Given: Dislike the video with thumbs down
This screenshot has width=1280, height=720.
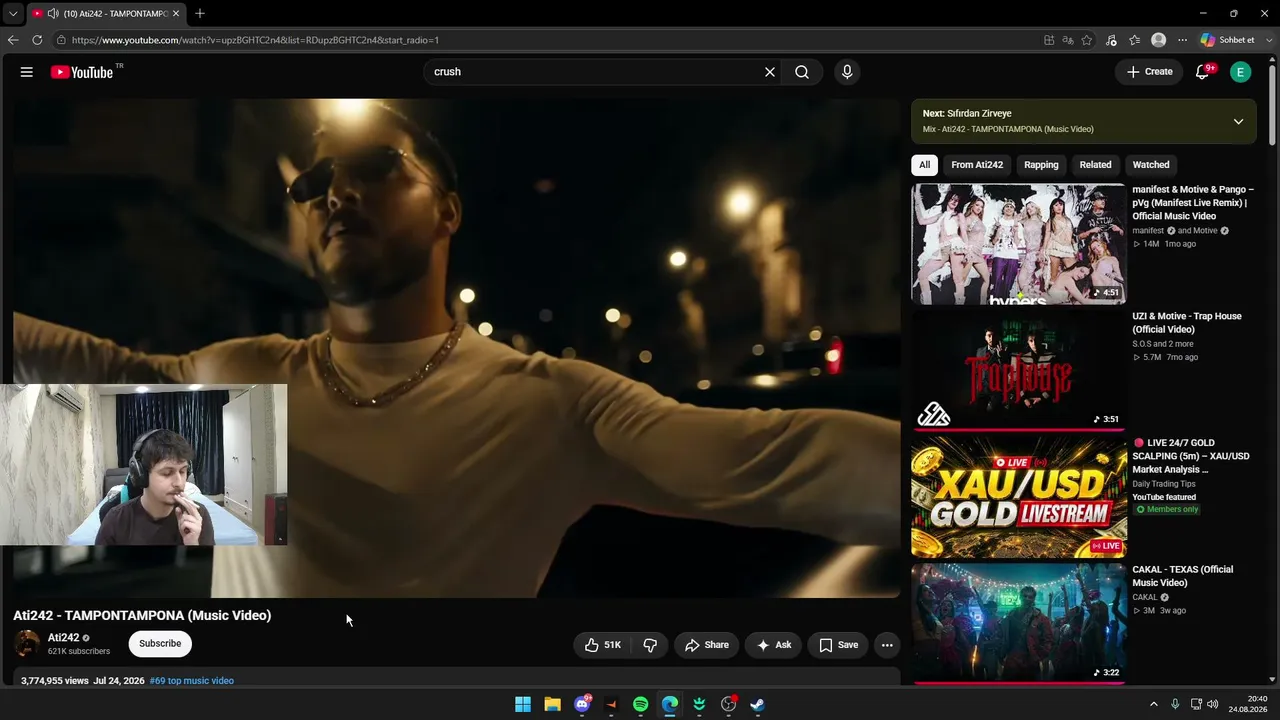Looking at the screenshot, I should pos(650,645).
